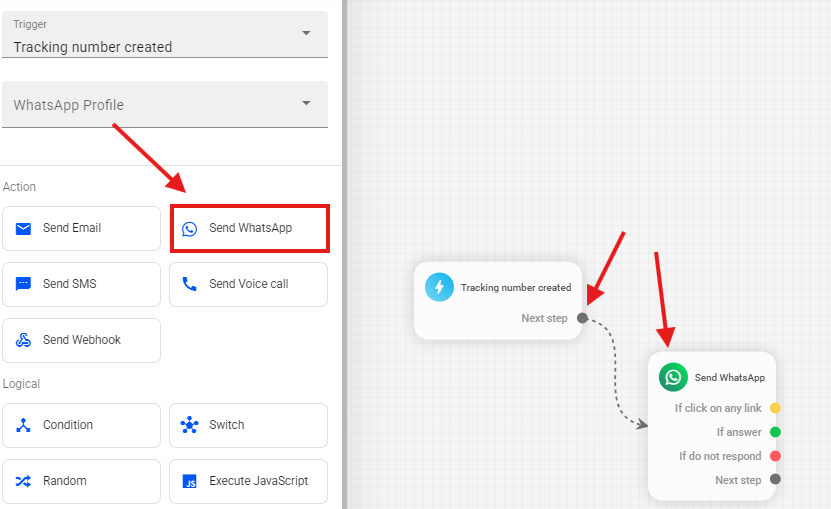Click the green 'If answer' output dot
The width and height of the screenshot is (831, 509).
(775, 432)
